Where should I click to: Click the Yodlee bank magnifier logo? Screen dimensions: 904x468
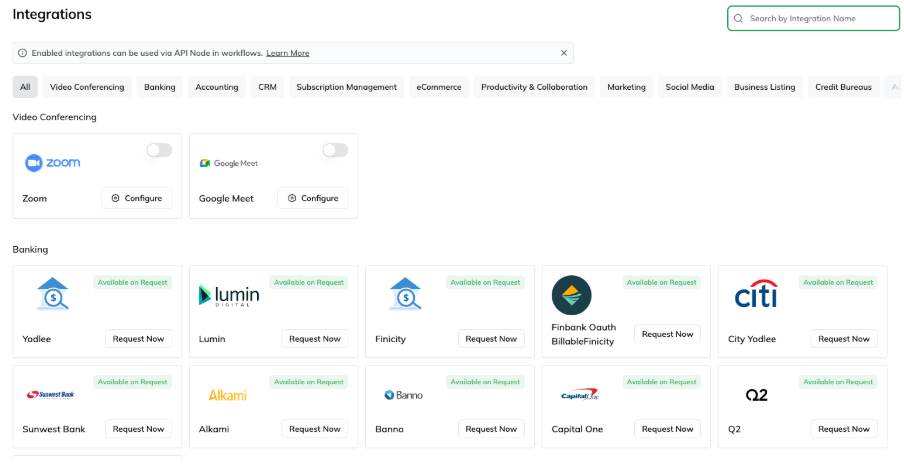tap(52, 293)
